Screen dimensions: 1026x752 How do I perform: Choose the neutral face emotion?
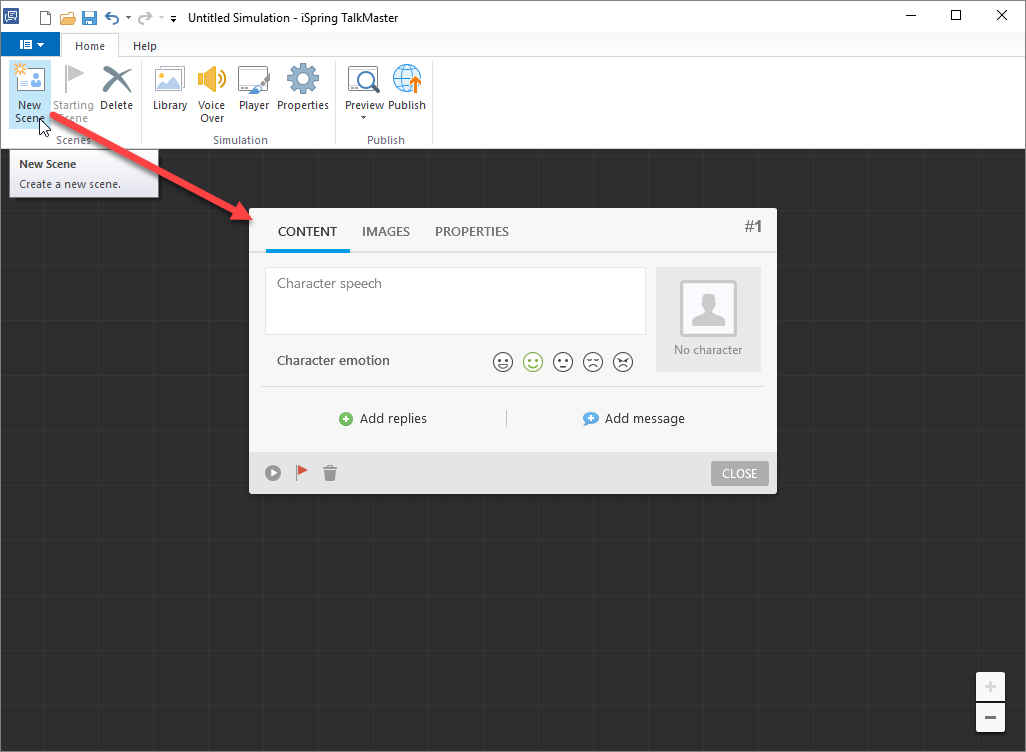563,362
